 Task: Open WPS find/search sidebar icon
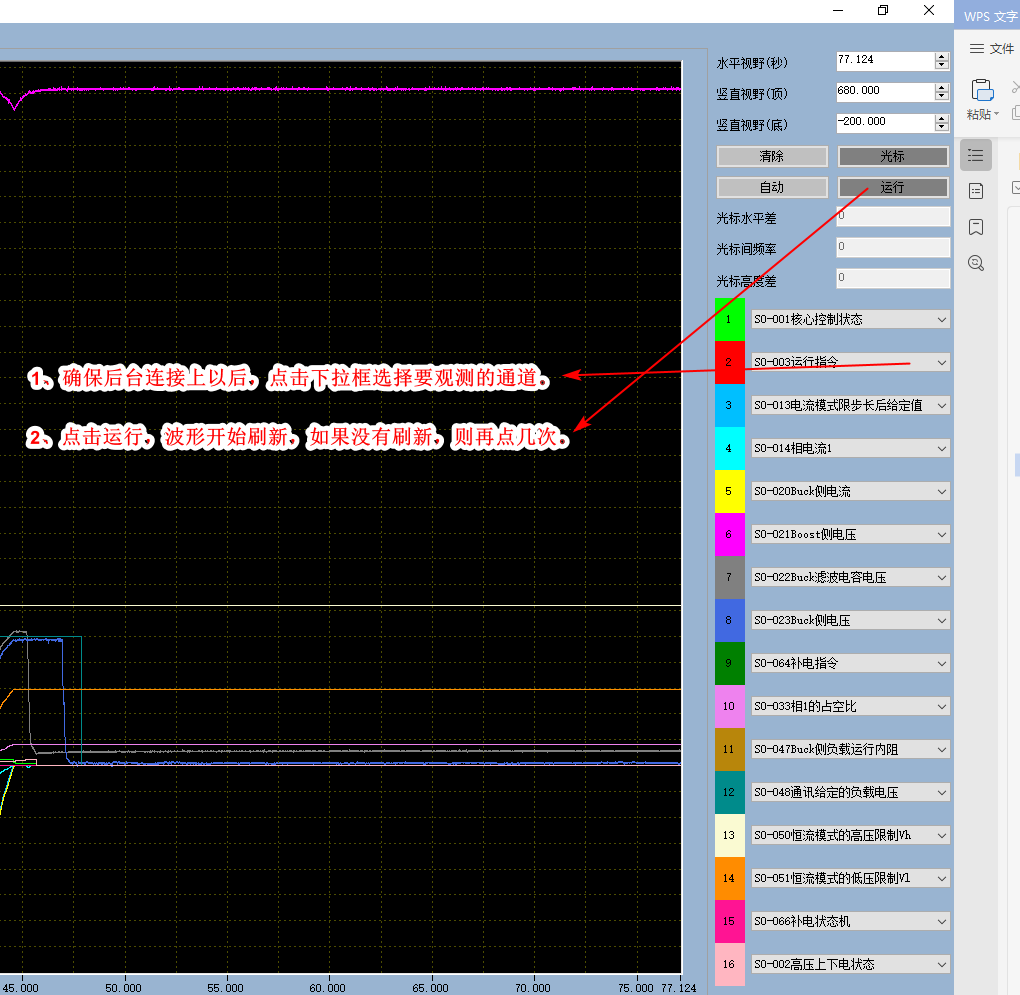pos(976,263)
